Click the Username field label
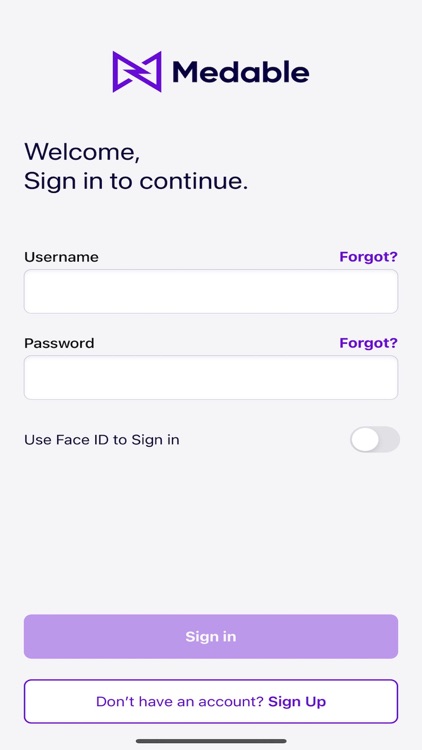The image size is (422, 750). tap(61, 257)
